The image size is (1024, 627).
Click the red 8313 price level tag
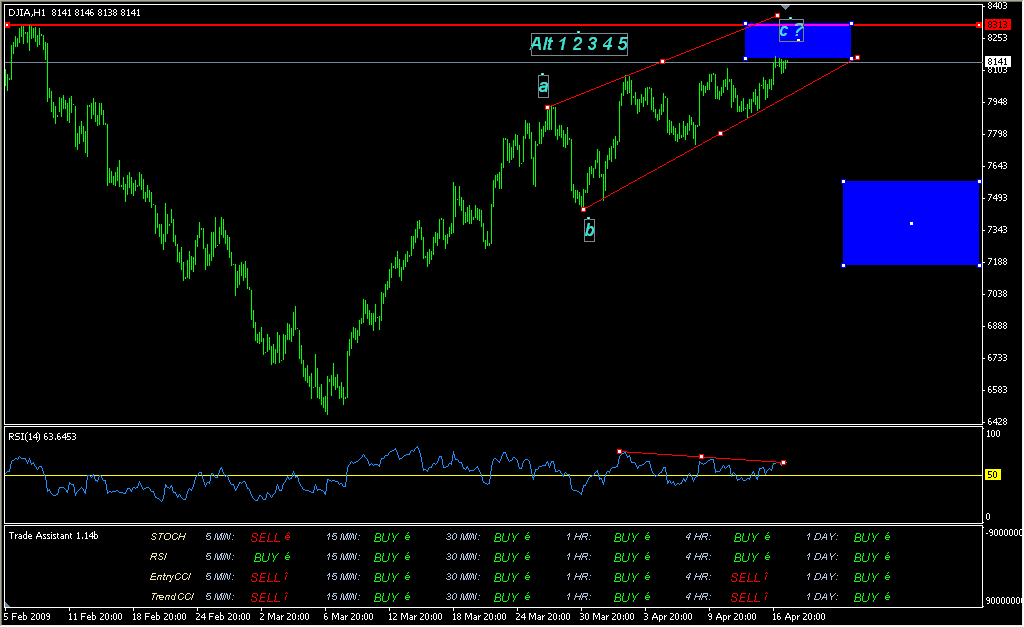pos(997,24)
